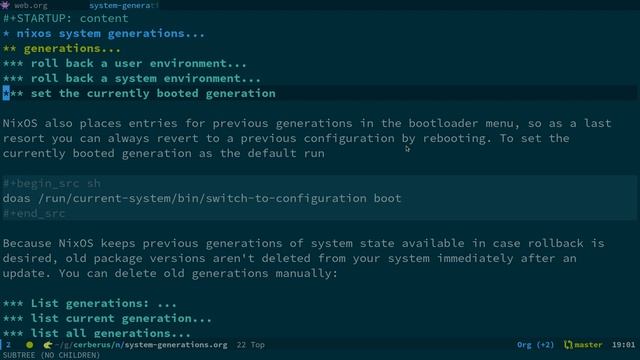Place cursor on the 'doas /run/current-system' command line
This screenshot has height=360, width=640.
(202, 198)
